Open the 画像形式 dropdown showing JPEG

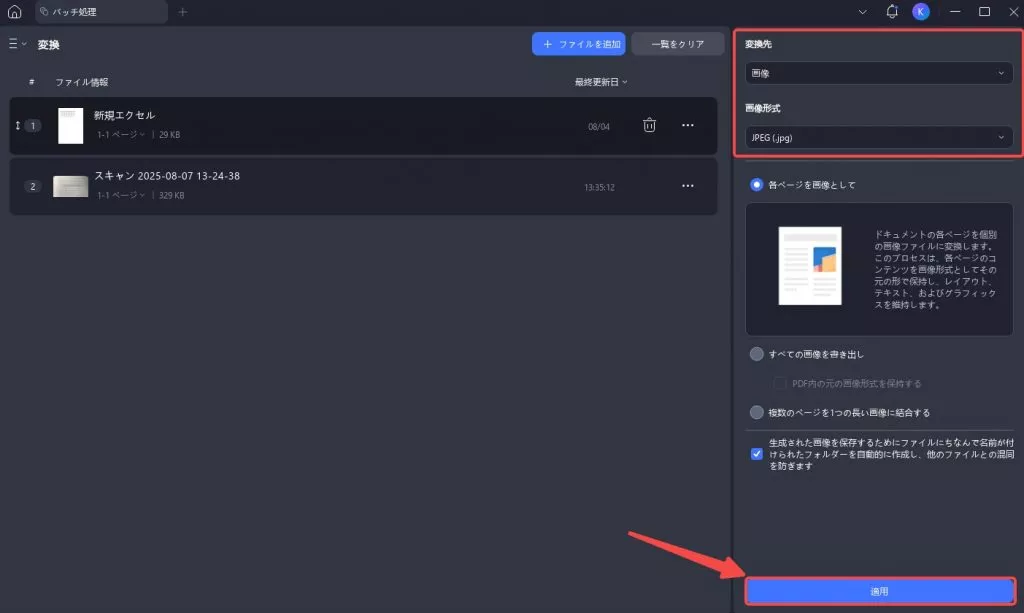pyautogui.click(x=879, y=137)
